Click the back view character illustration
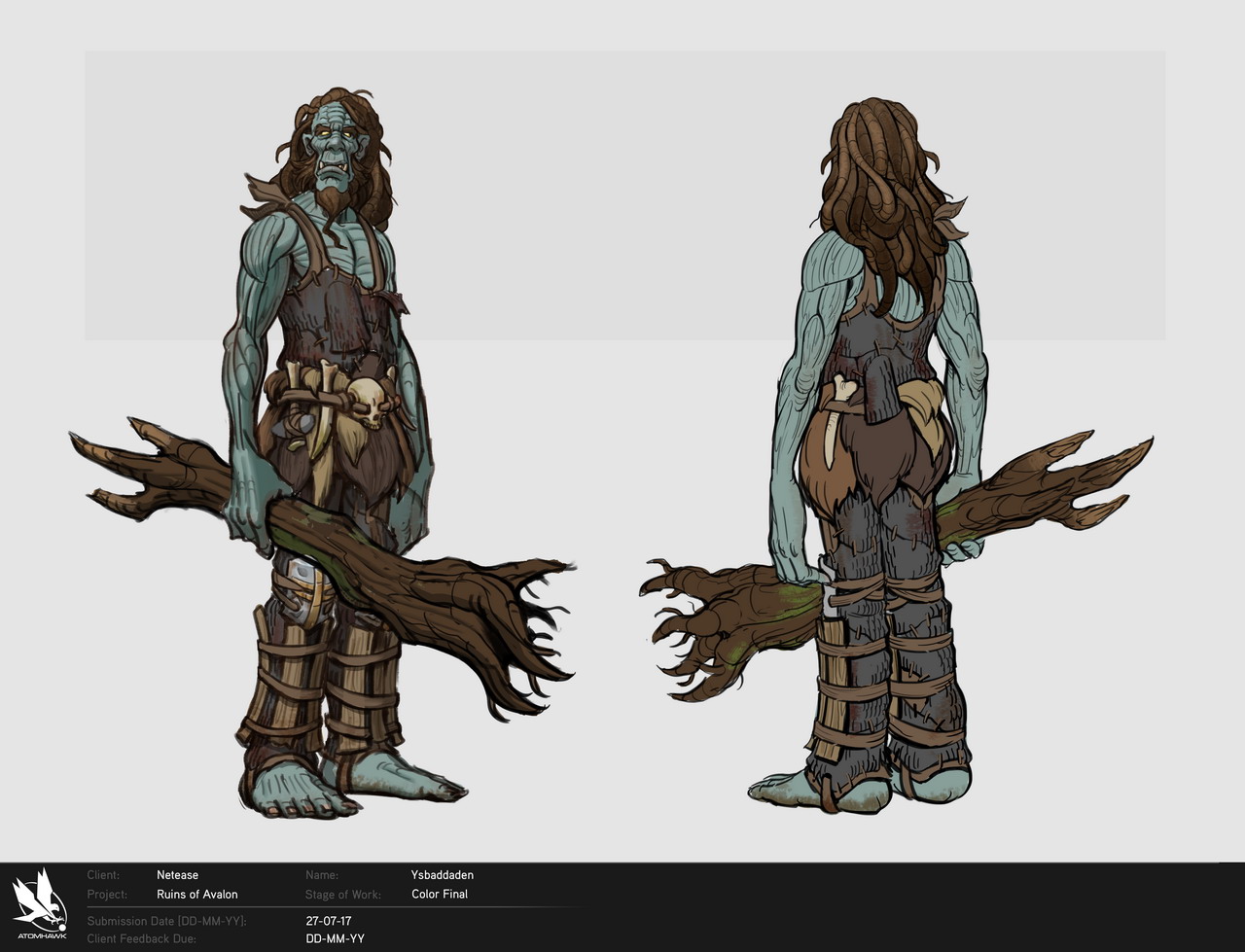This screenshot has height=952, width=1245. (897, 455)
